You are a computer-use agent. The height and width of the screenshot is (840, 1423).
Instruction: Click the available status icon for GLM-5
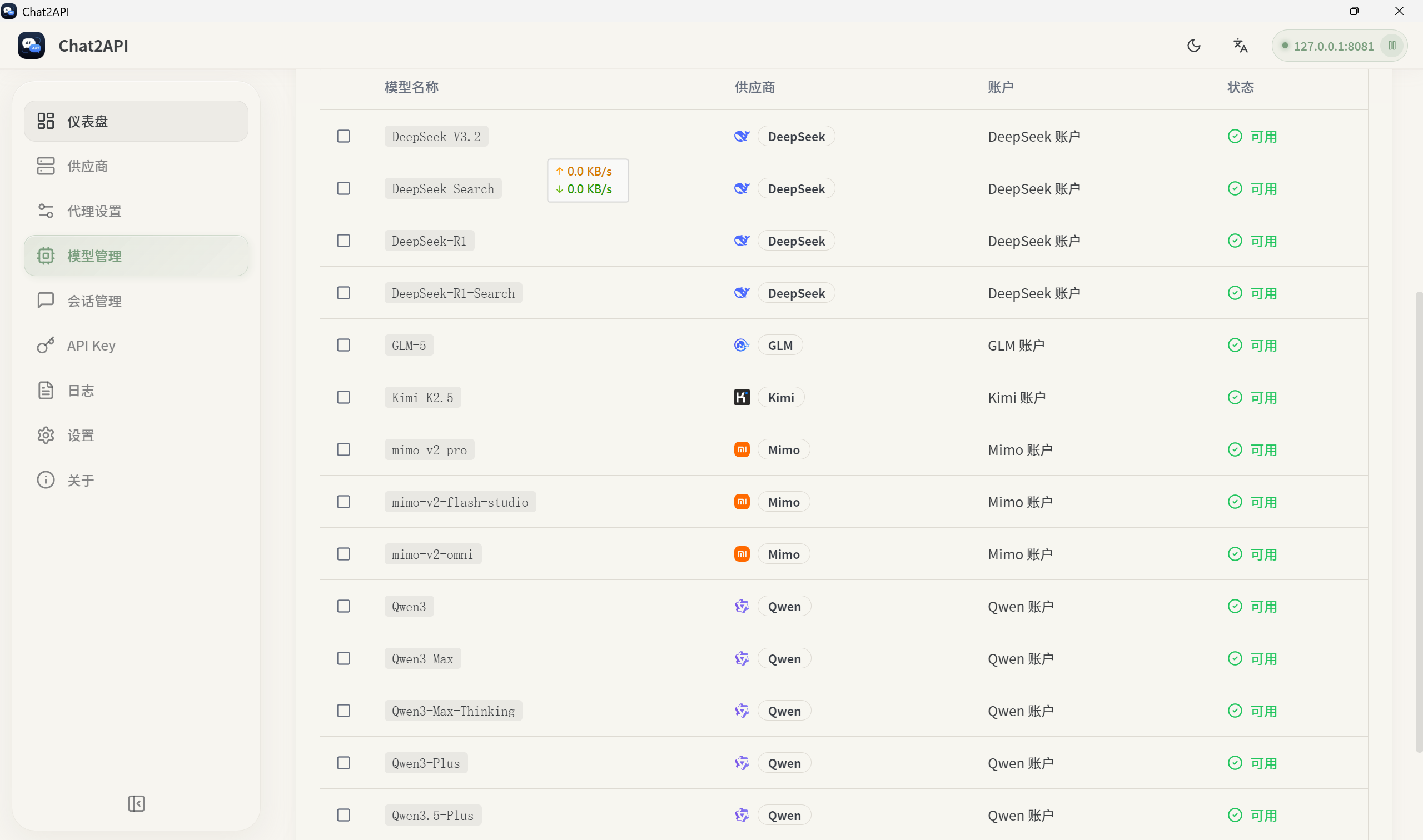(x=1235, y=346)
